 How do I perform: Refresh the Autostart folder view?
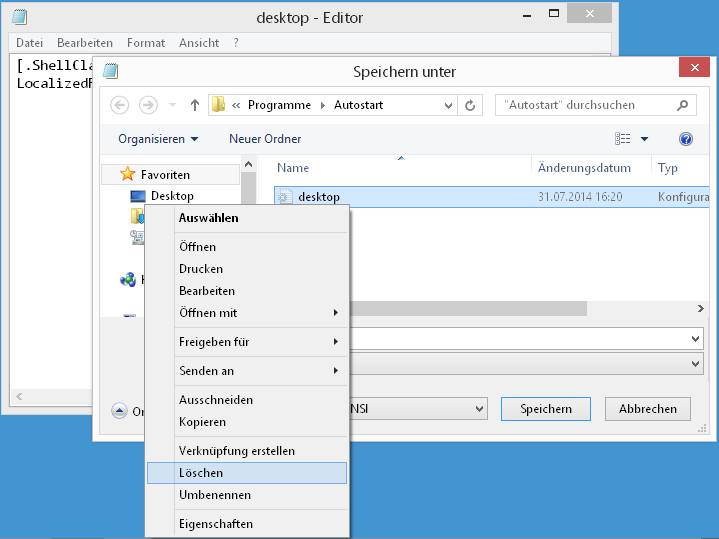[x=470, y=105]
